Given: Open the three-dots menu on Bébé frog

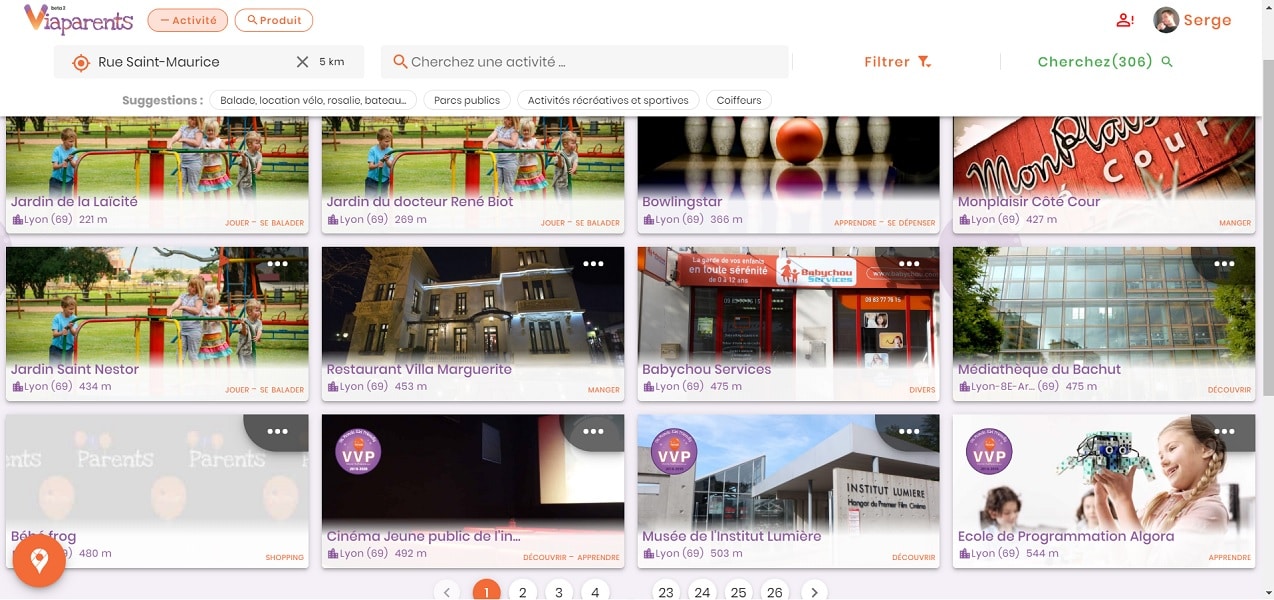Looking at the screenshot, I should tap(278, 431).
